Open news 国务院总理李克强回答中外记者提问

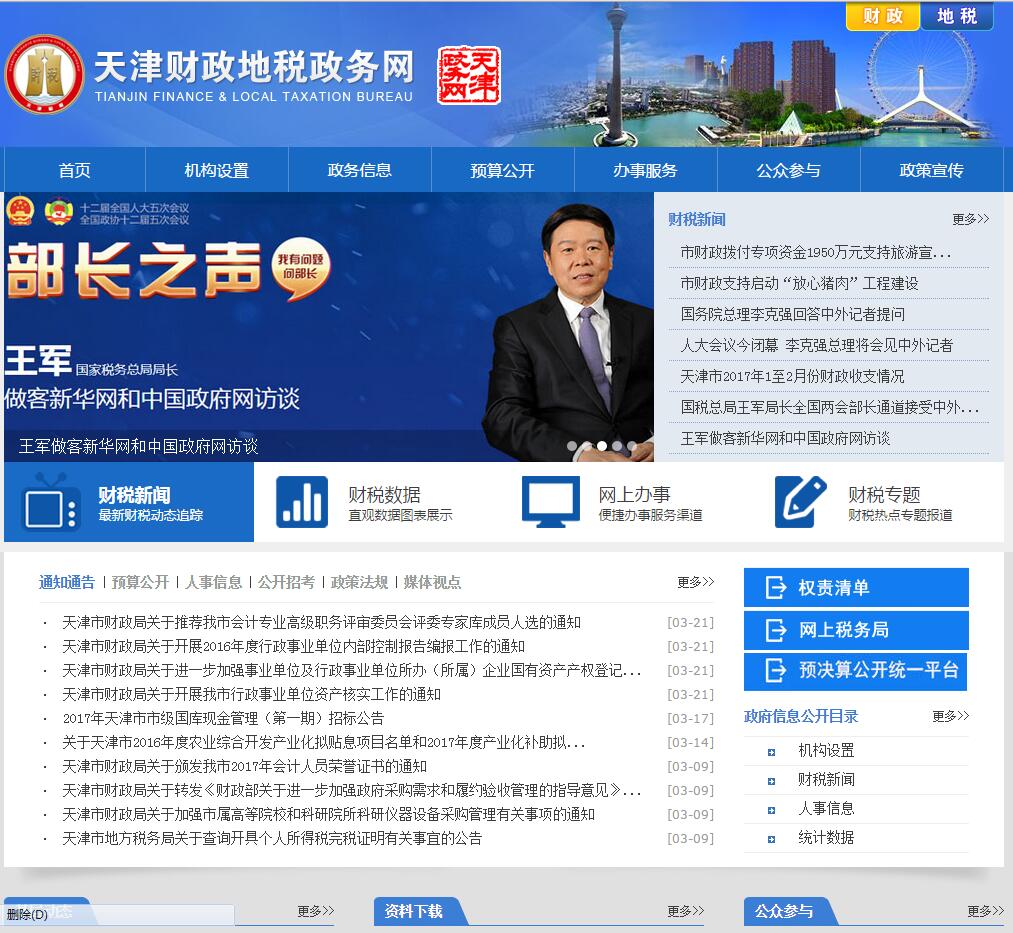(x=793, y=314)
